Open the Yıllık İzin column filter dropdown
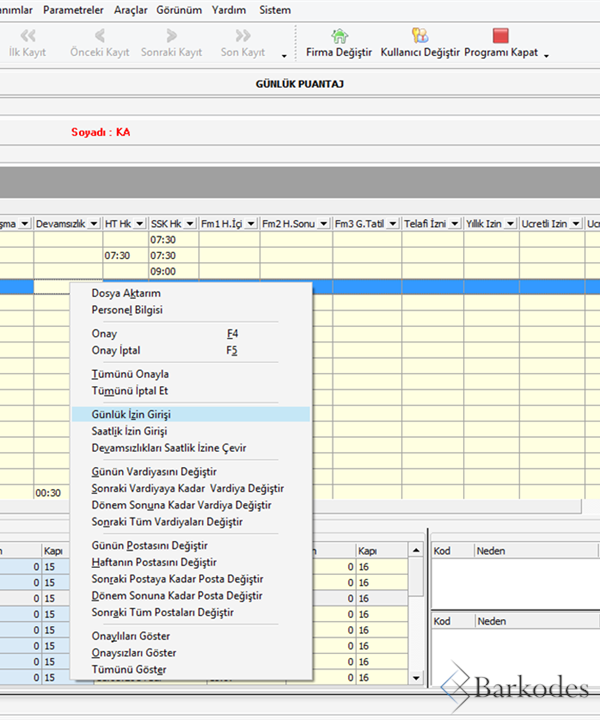Screen dimensions: 600x720 tap(509, 223)
